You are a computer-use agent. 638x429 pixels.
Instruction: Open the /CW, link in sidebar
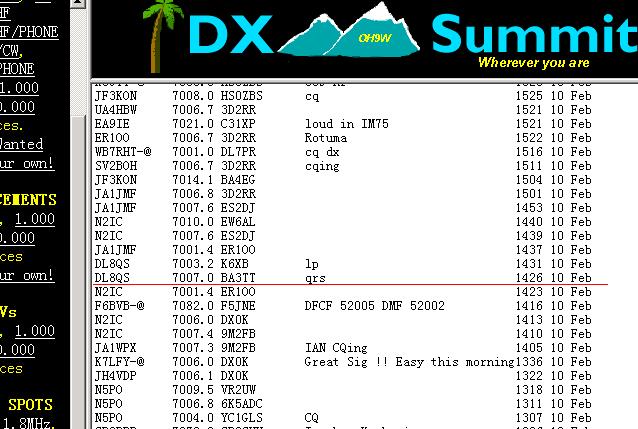11,50
